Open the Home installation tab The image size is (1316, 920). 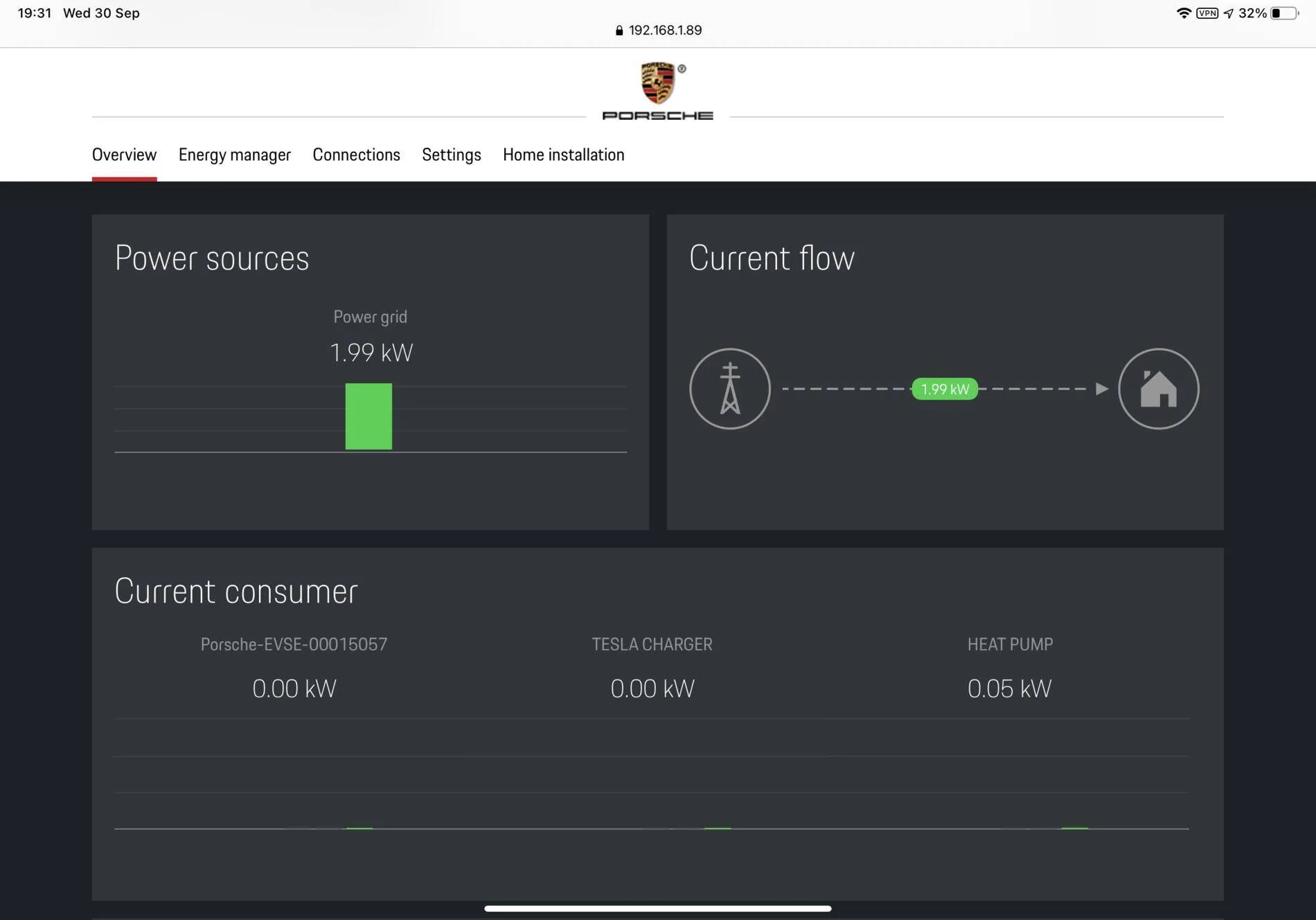(564, 154)
